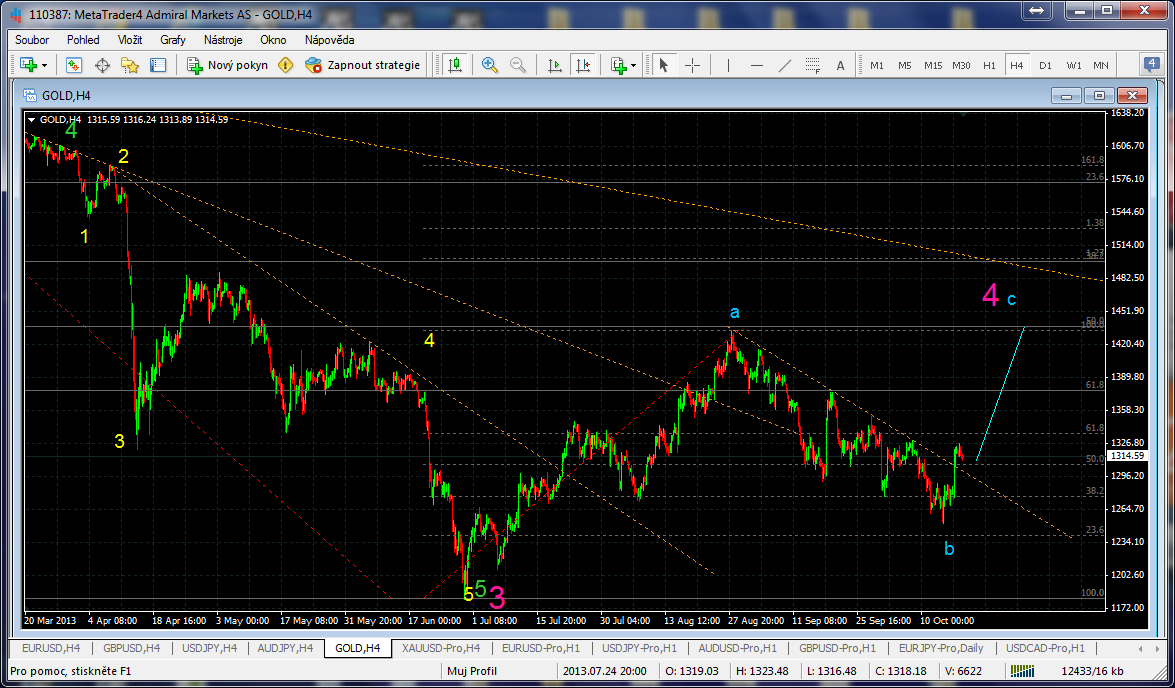Click the MetaTrader app icon in title bar
1175x688 pixels.
[x=16, y=14]
